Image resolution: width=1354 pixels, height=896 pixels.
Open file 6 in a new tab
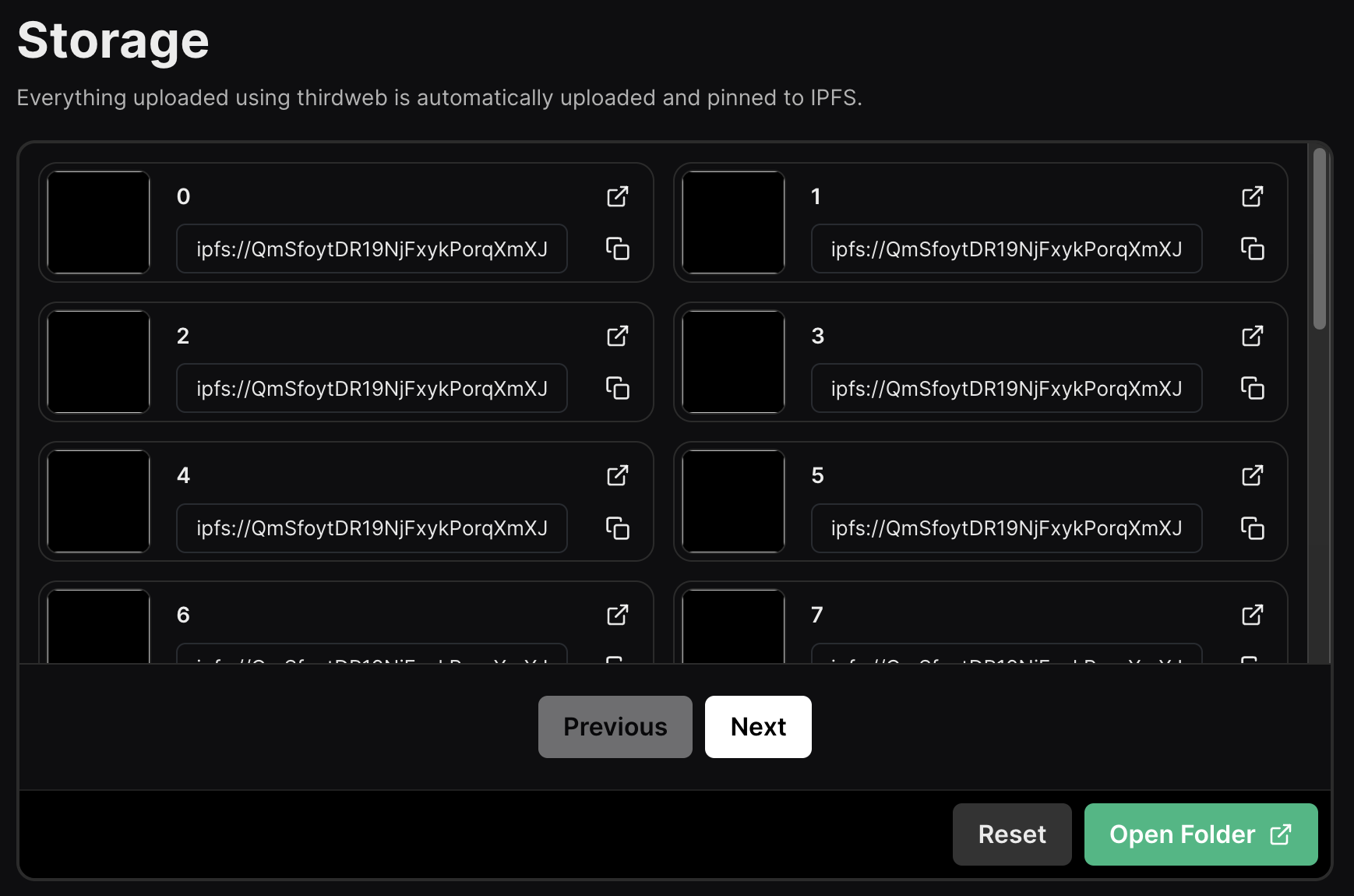point(618,615)
